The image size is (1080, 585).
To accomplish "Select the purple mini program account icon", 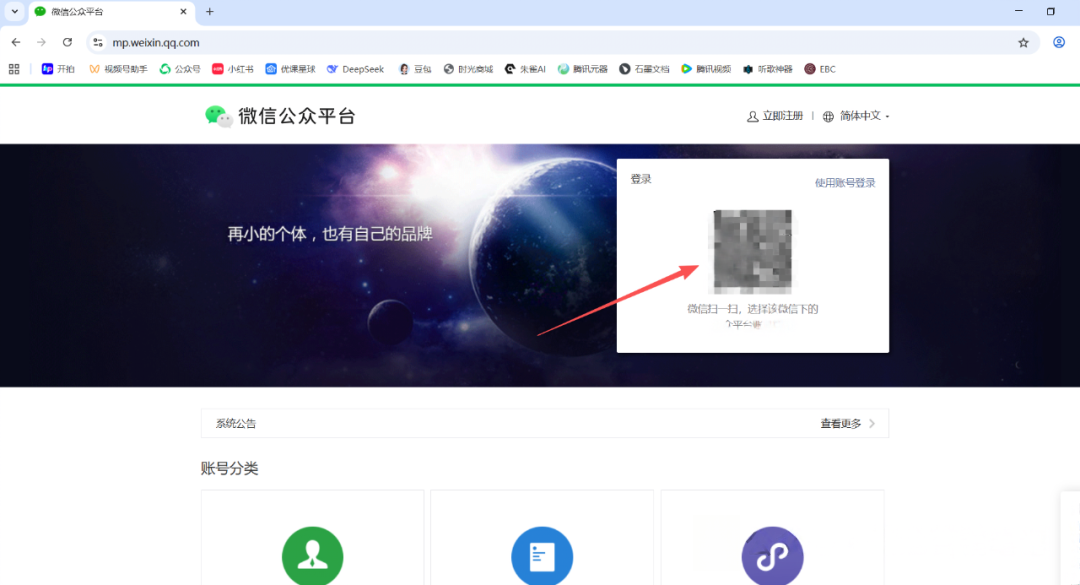I will tap(772, 555).
